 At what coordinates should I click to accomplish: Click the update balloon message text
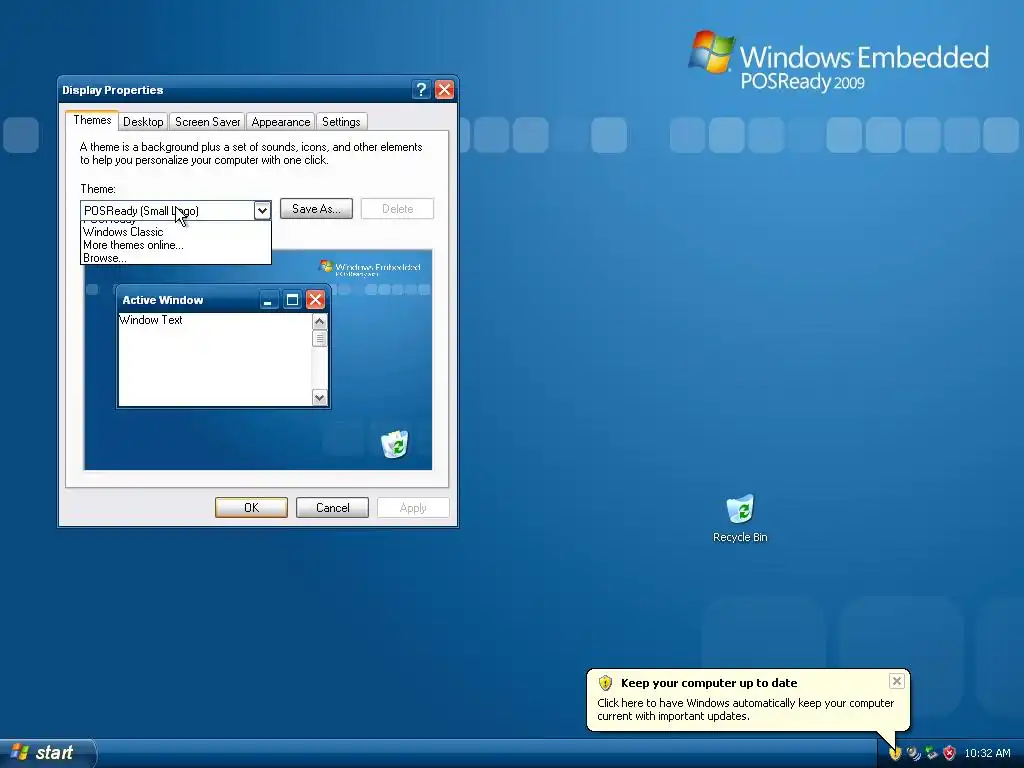click(745, 709)
